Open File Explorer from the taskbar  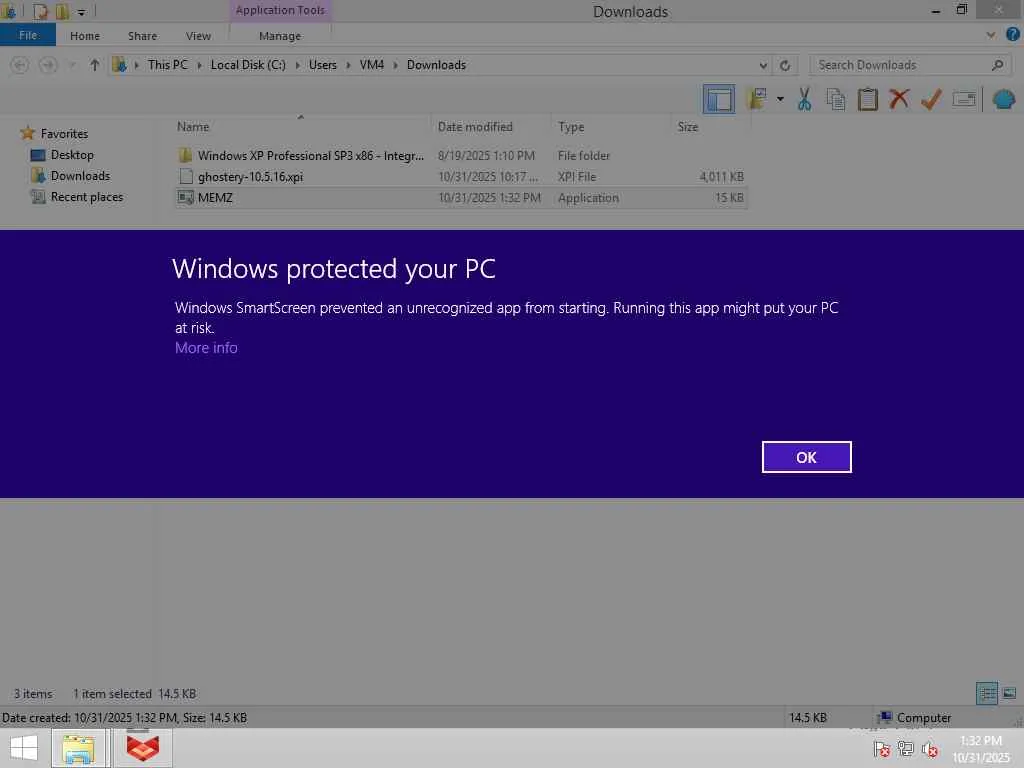pos(78,749)
